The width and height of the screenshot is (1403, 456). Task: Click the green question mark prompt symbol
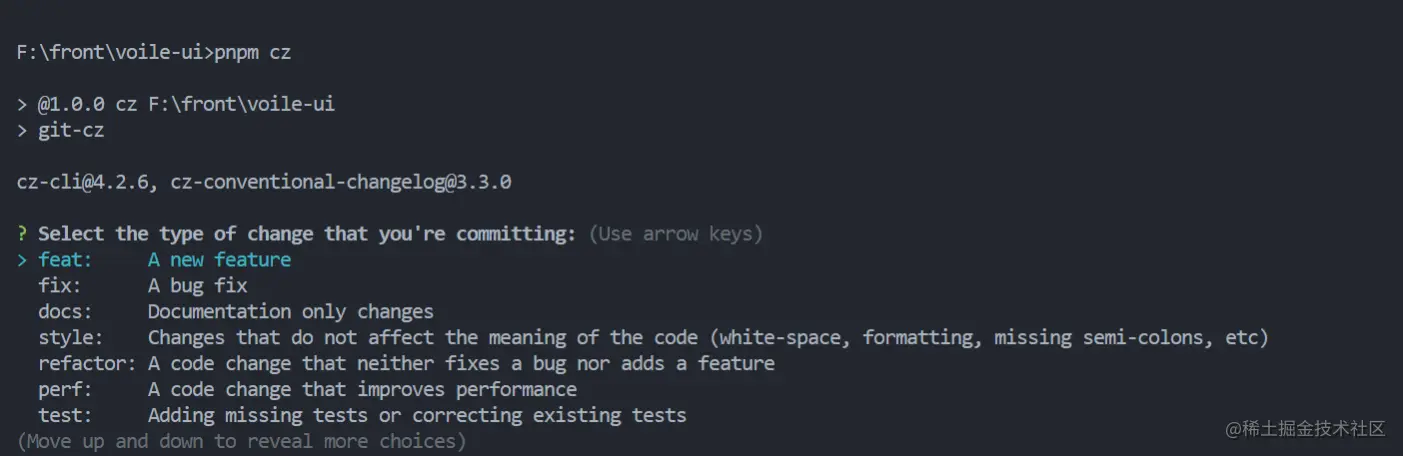point(22,234)
